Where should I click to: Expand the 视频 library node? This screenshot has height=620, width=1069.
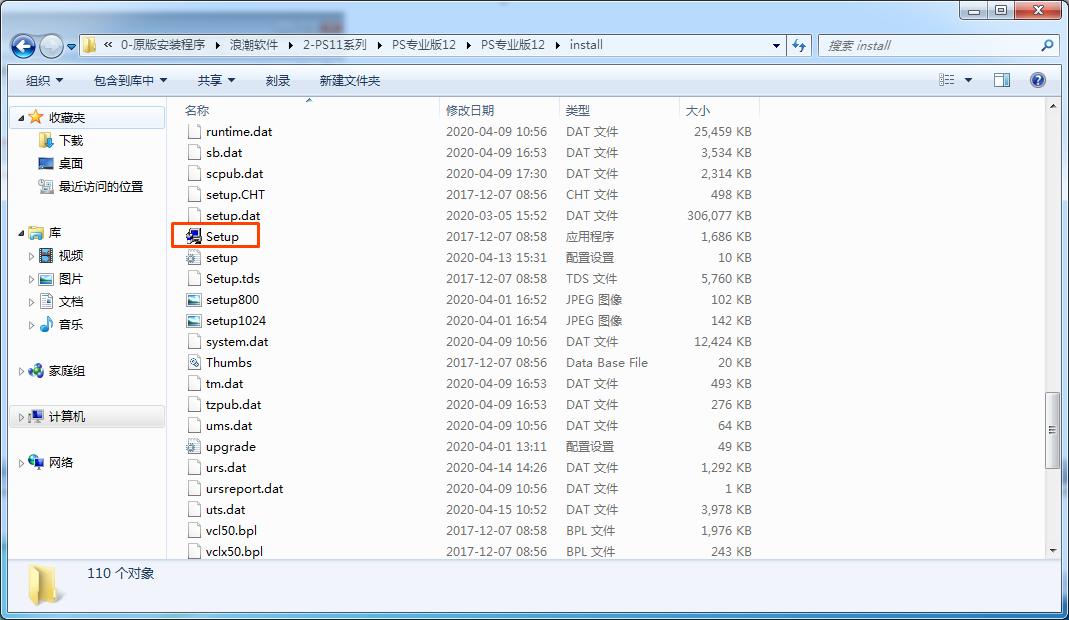31,256
